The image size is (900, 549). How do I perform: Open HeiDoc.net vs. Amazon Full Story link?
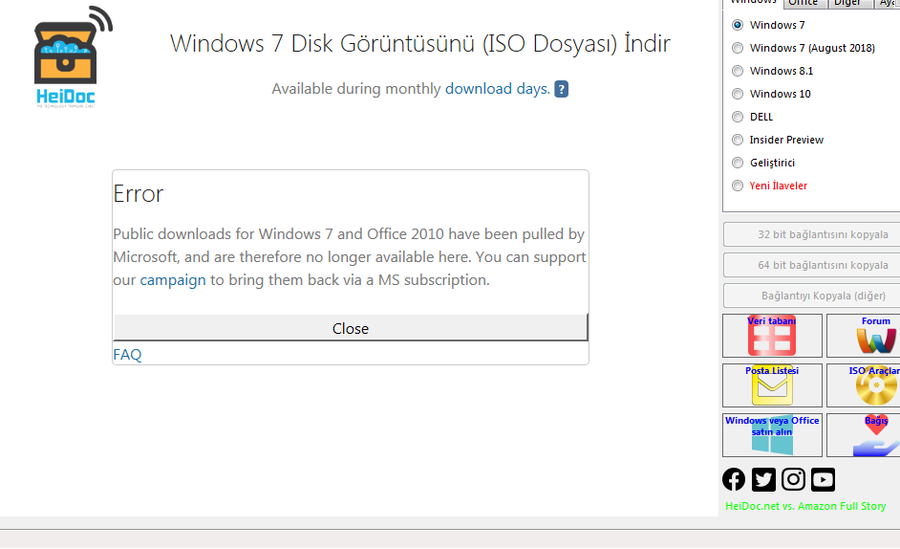pyautogui.click(x=805, y=506)
